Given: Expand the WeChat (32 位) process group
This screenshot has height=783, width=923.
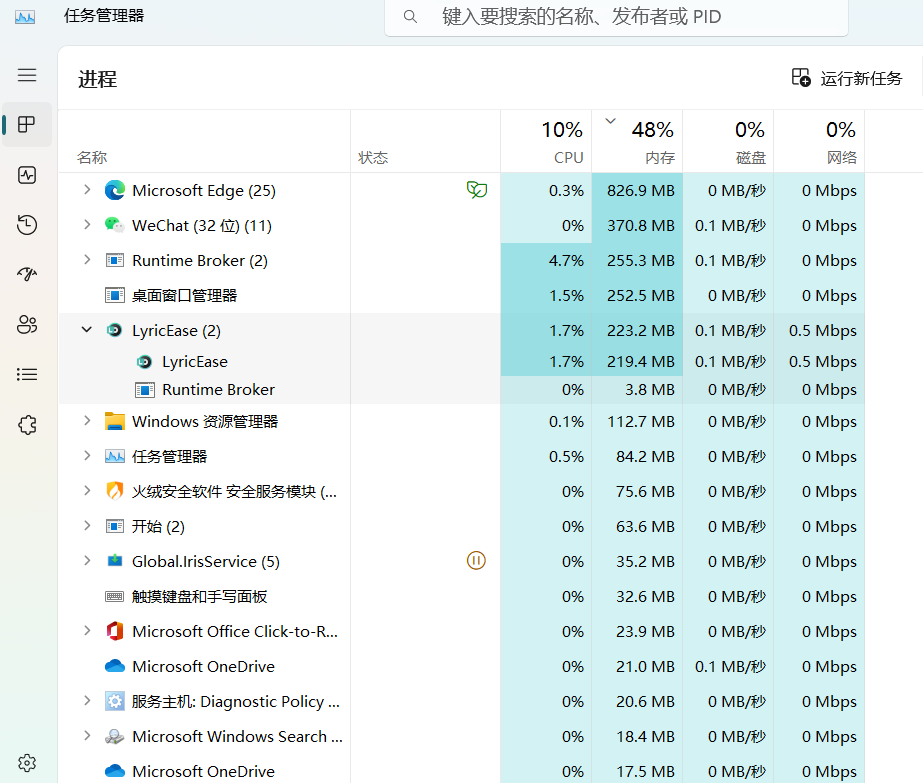Looking at the screenshot, I should pos(87,225).
